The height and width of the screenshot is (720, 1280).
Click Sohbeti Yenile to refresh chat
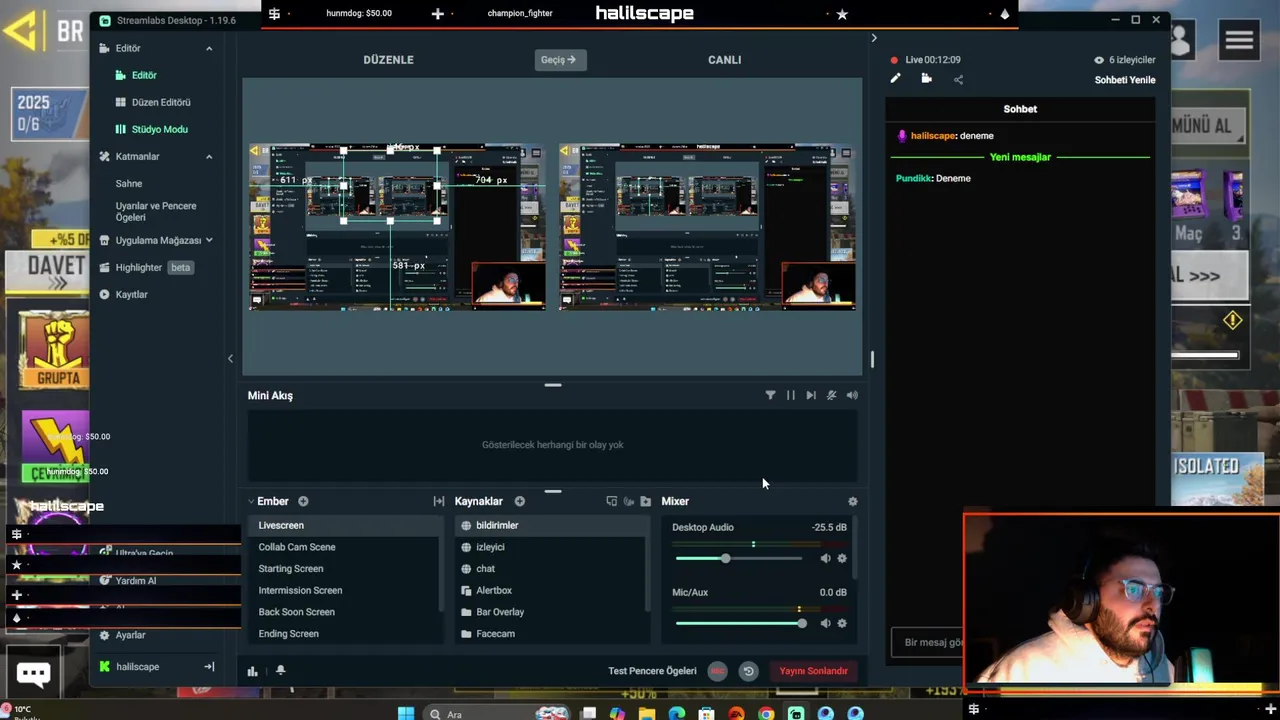click(x=1125, y=80)
